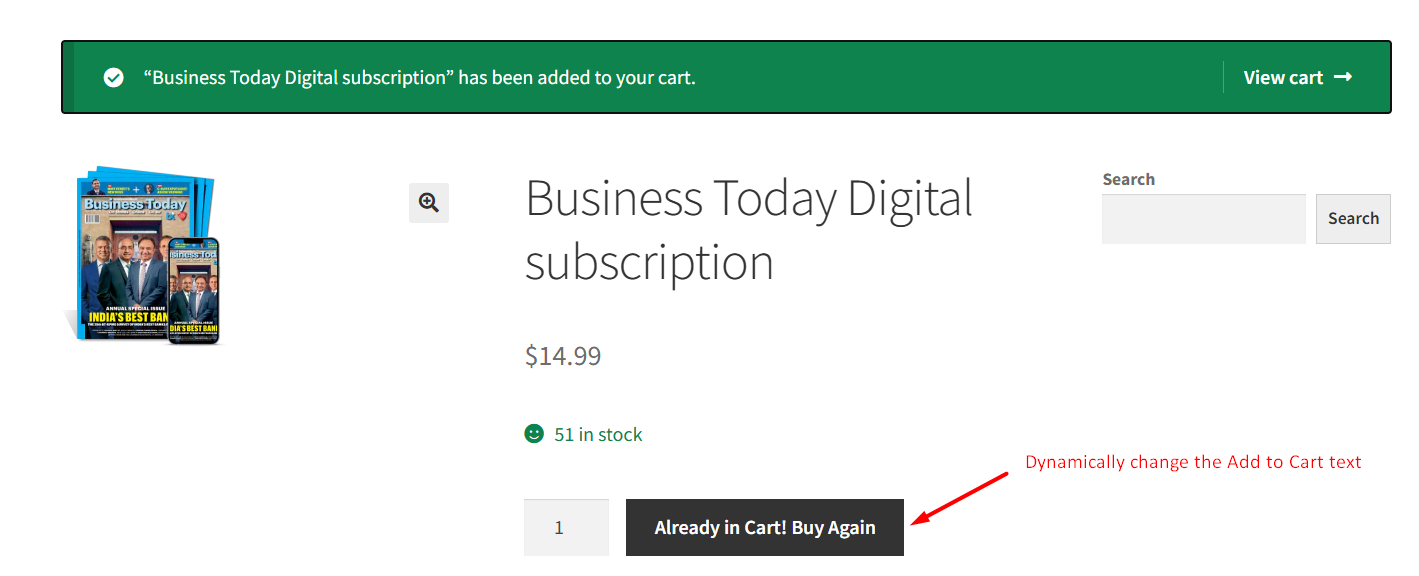Screen dimensions: 1419x576
Task: Click the red Dynamically change annotation text
Action: [x=1193, y=462]
